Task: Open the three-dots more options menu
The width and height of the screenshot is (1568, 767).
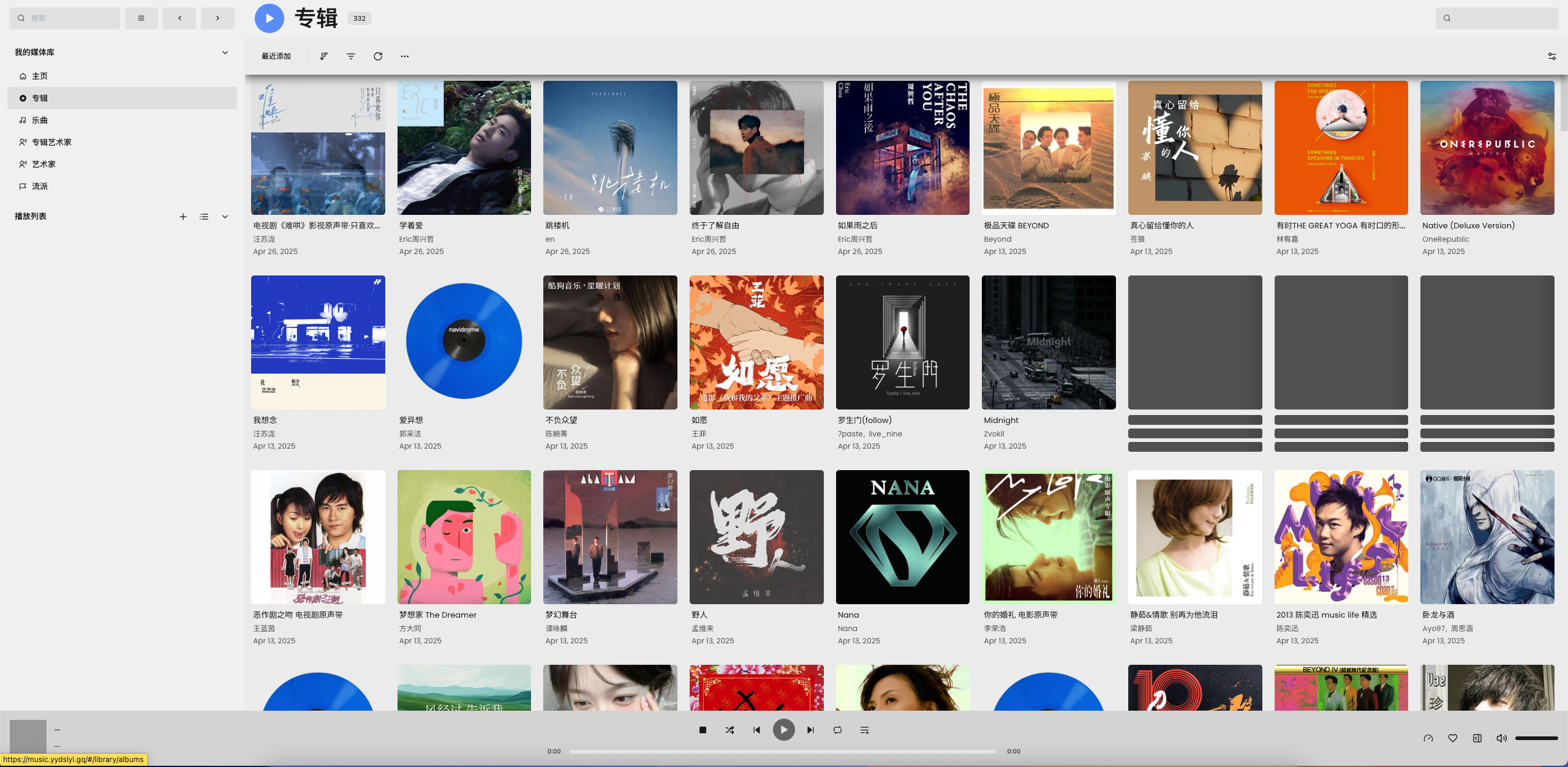Action: tap(405, 56)
